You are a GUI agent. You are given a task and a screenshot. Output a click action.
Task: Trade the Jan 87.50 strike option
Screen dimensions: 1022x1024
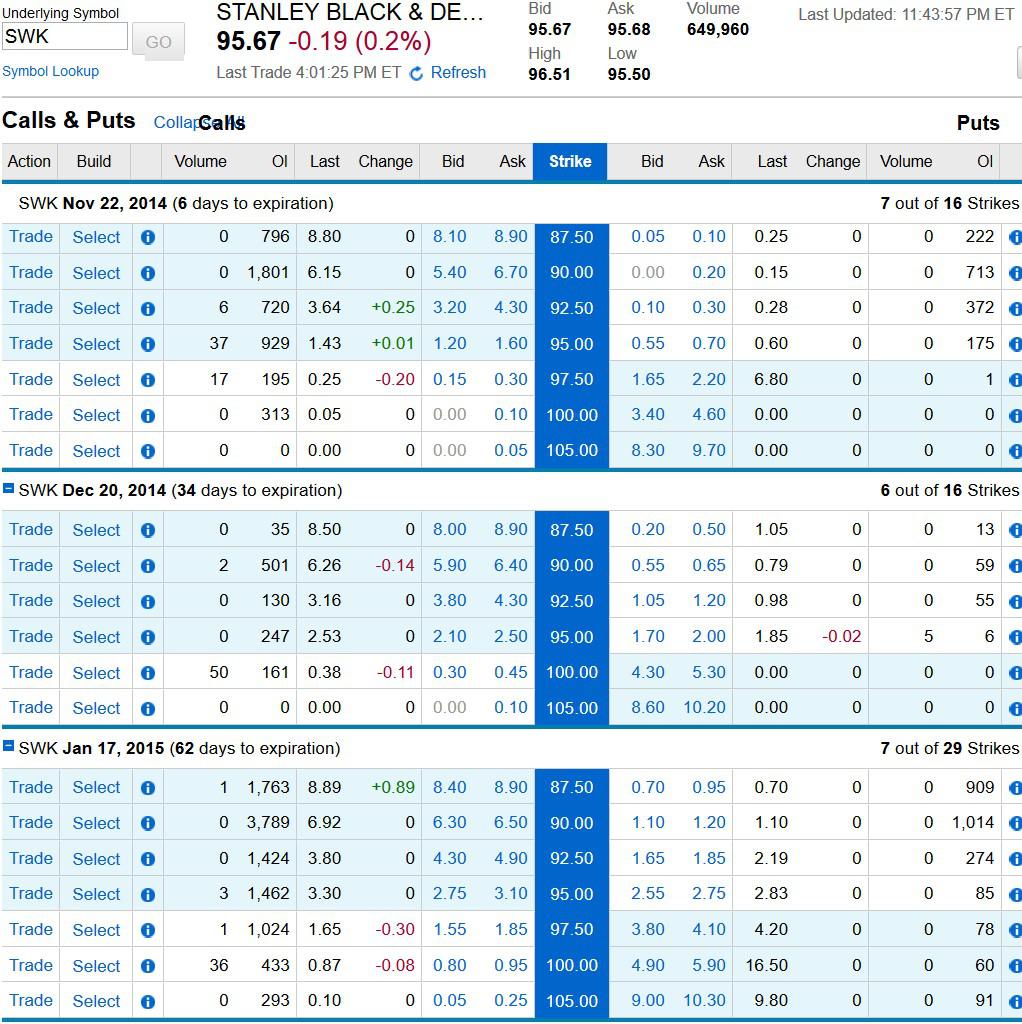tap(30, 787)
